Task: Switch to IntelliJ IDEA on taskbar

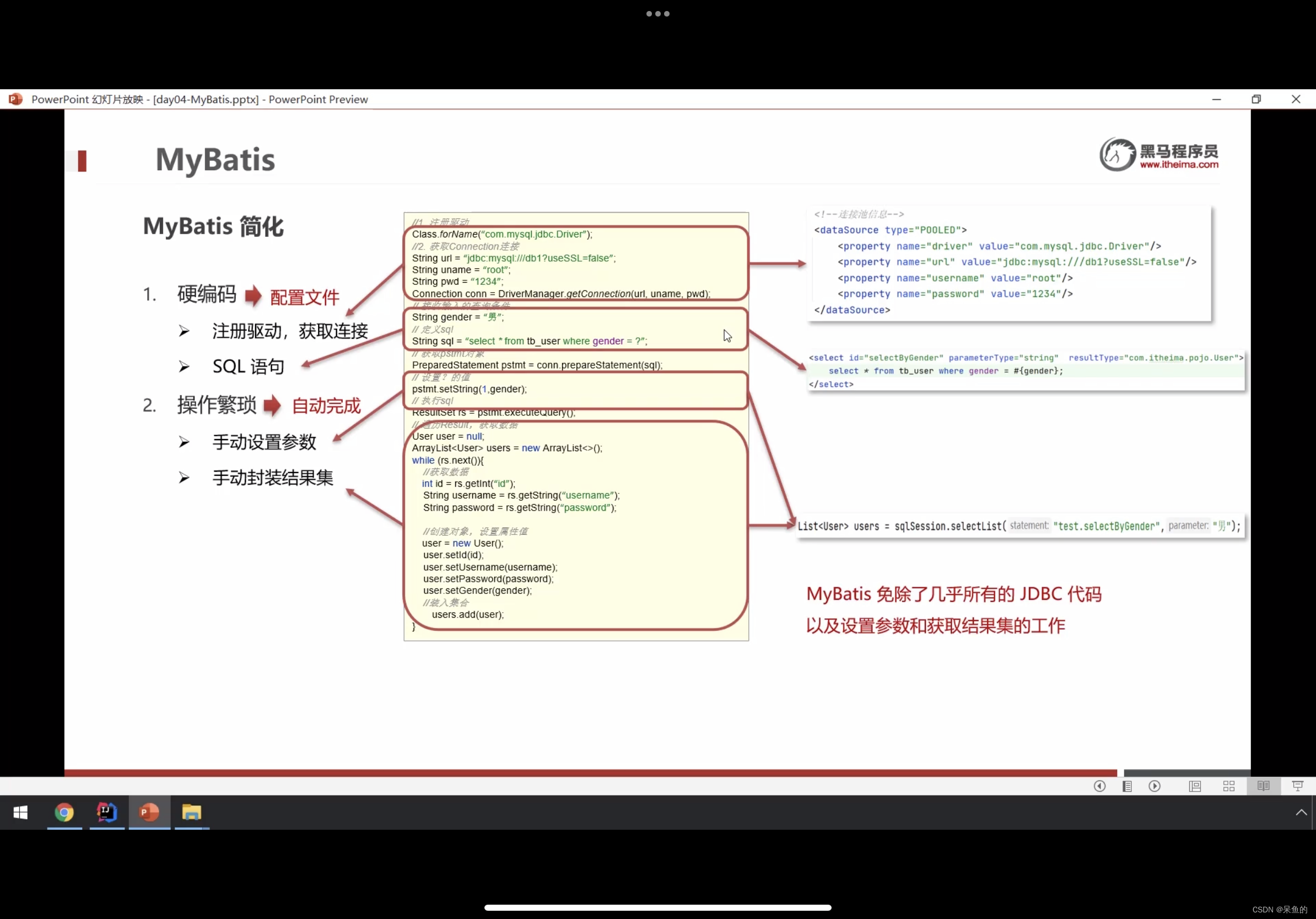Action: pos(106,813)
